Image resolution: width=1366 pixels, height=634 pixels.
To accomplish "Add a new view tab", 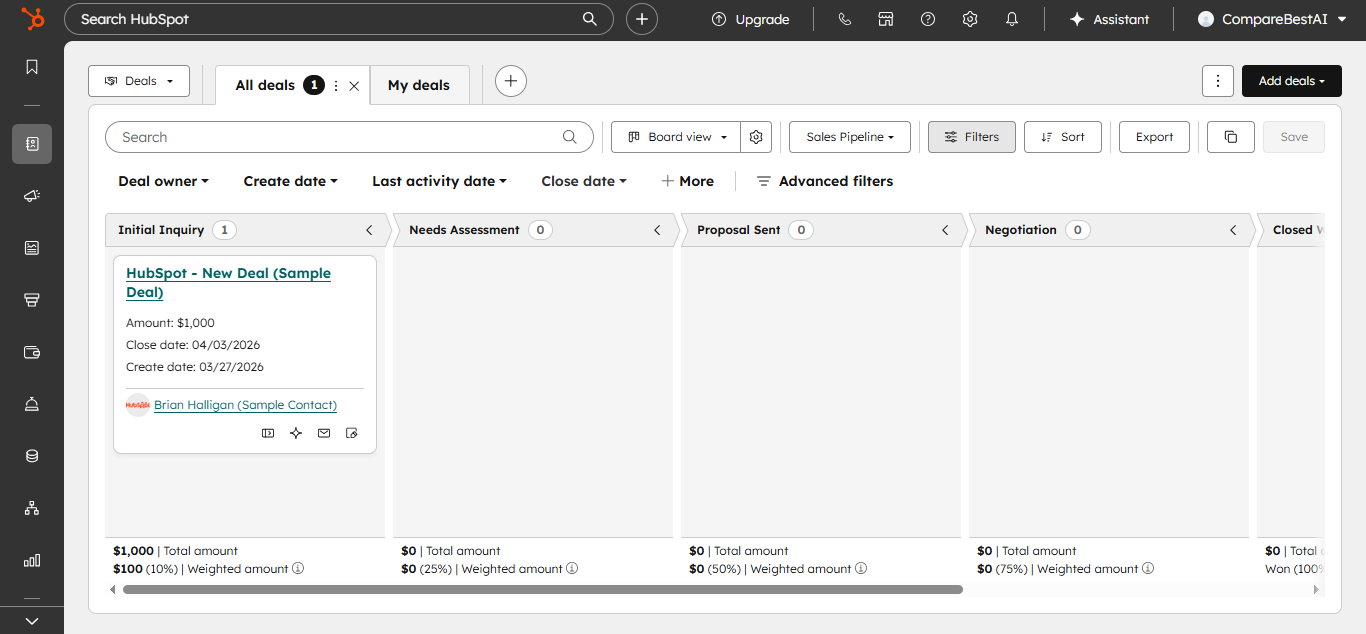I will pos(511,81).
